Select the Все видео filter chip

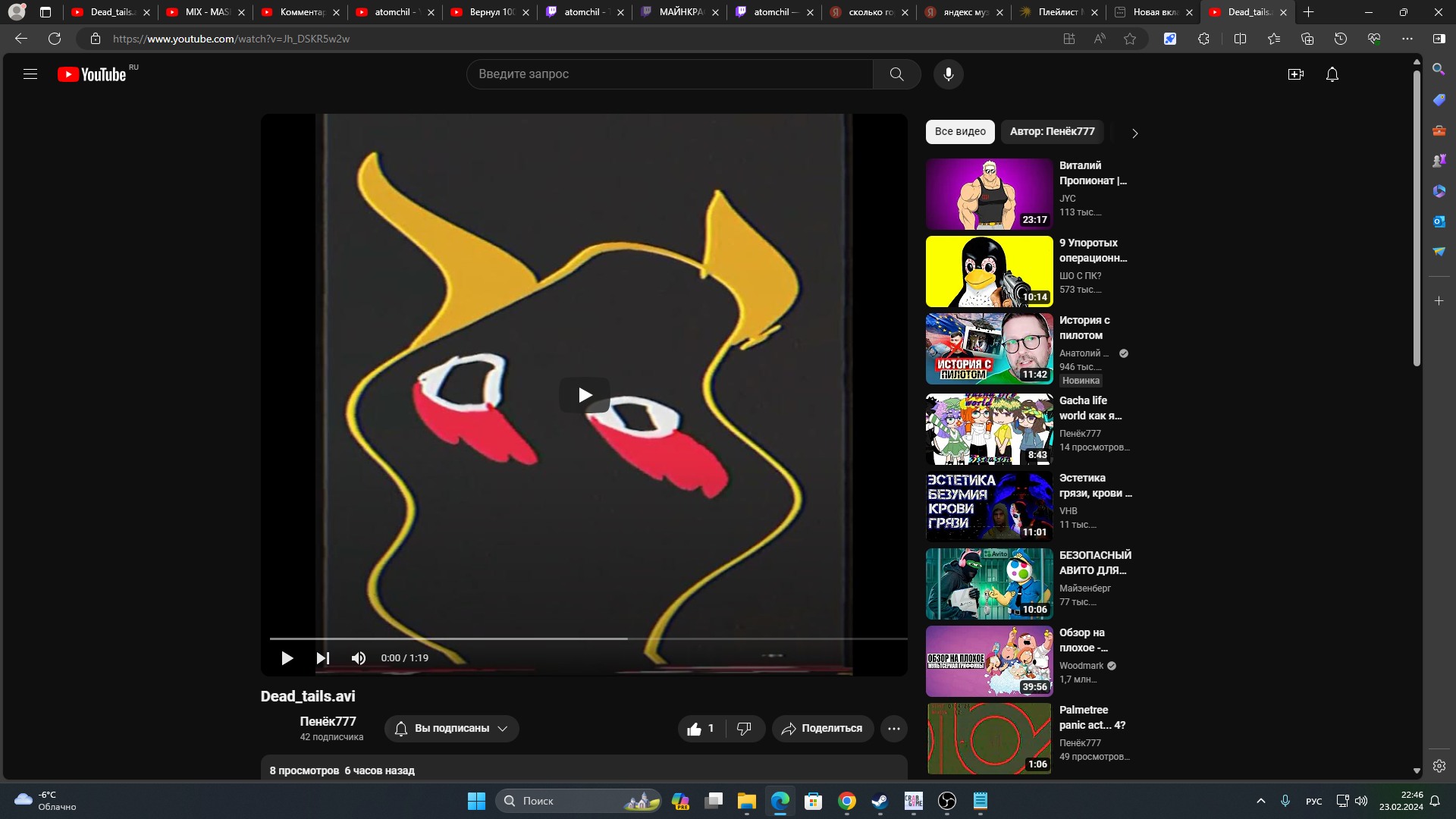pos(960,131)
